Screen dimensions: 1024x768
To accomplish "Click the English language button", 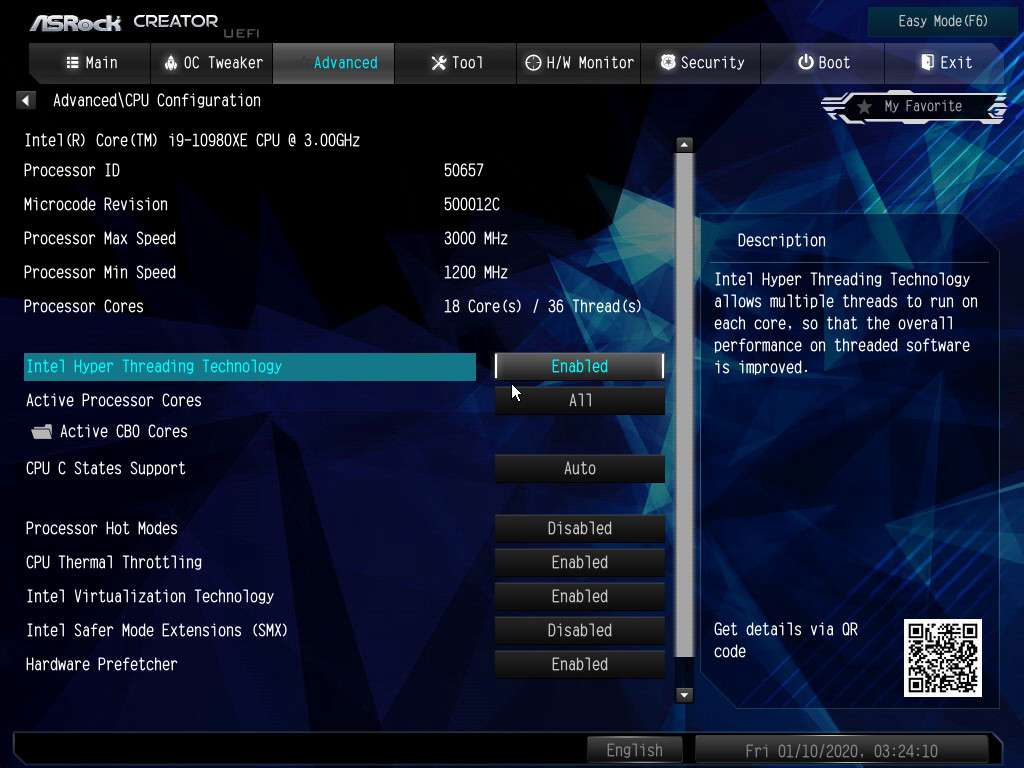I will point(634,750).
